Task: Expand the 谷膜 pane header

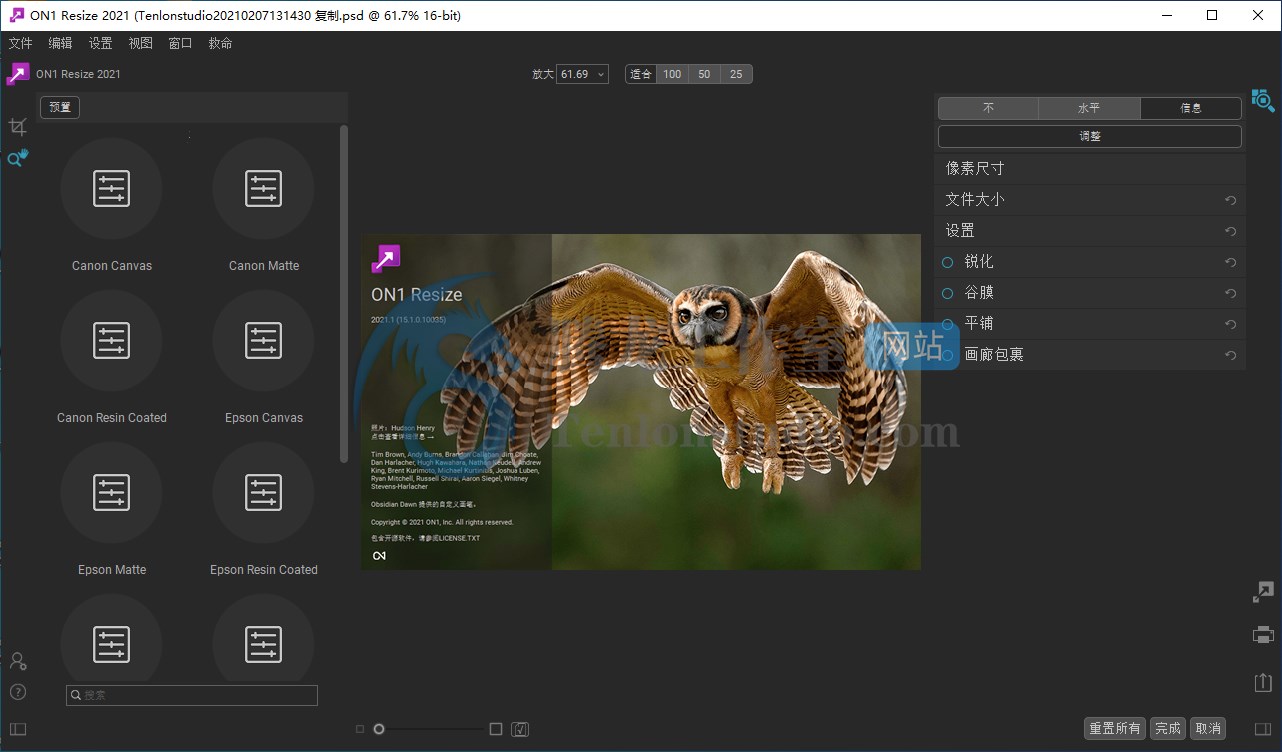Action: tap(1091, 292)
